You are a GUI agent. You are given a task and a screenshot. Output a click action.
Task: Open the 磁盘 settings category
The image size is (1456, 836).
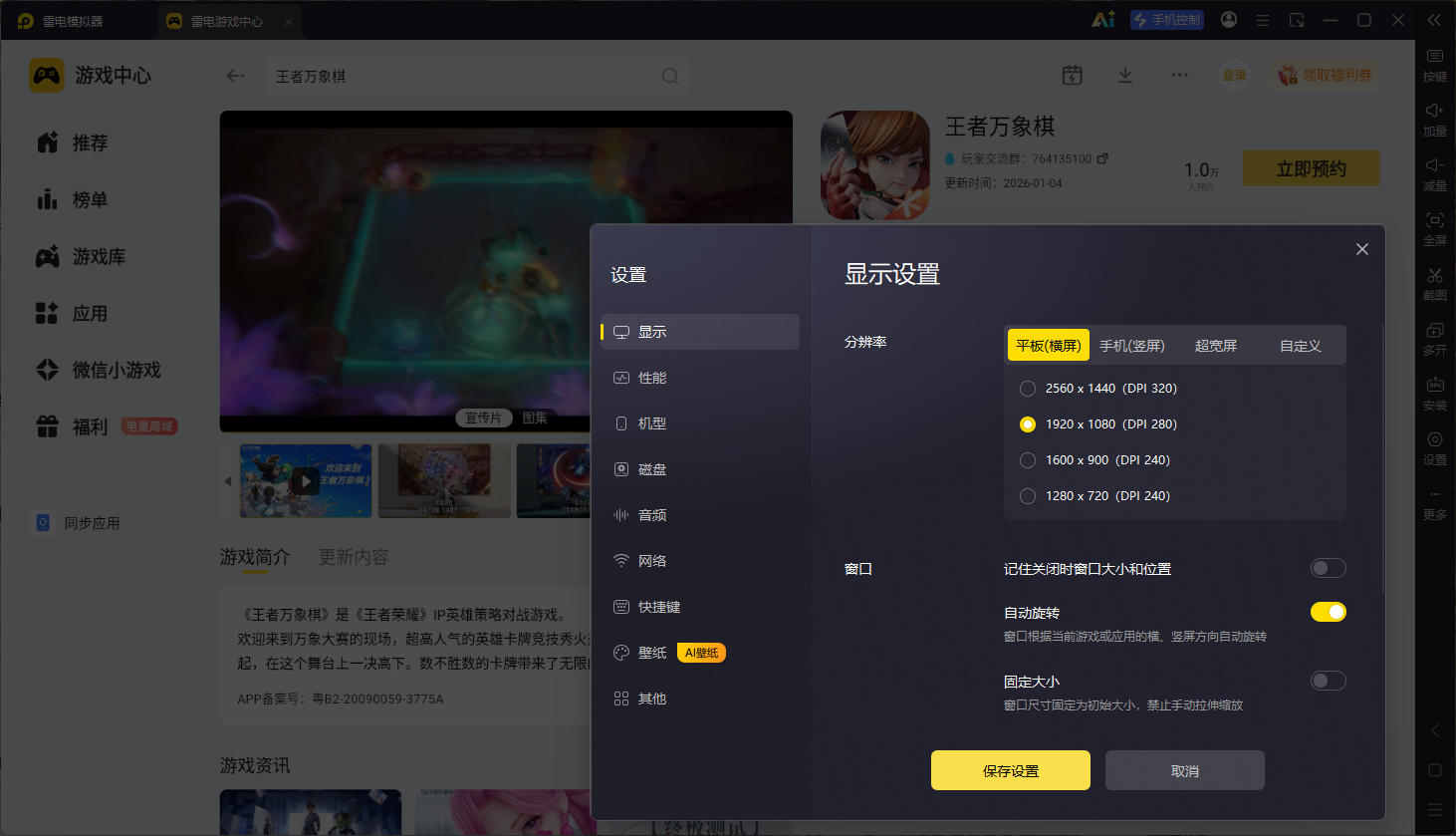click(700, 469)
